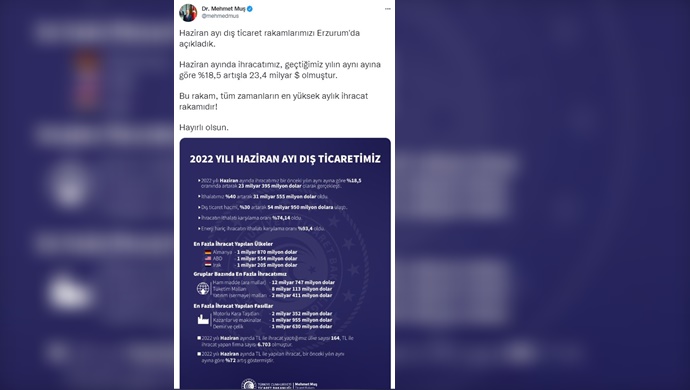The height and width of the screenshot is (390, 690).
Task: Click the blue verified badge
Action: pyautogui.click(x=250, y=9)
